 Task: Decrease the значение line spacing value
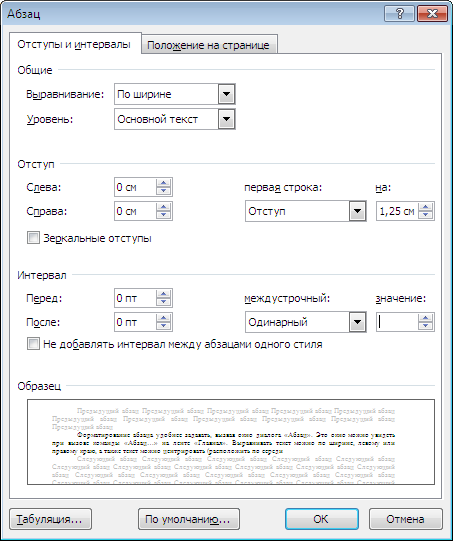(x=426, y=326)
